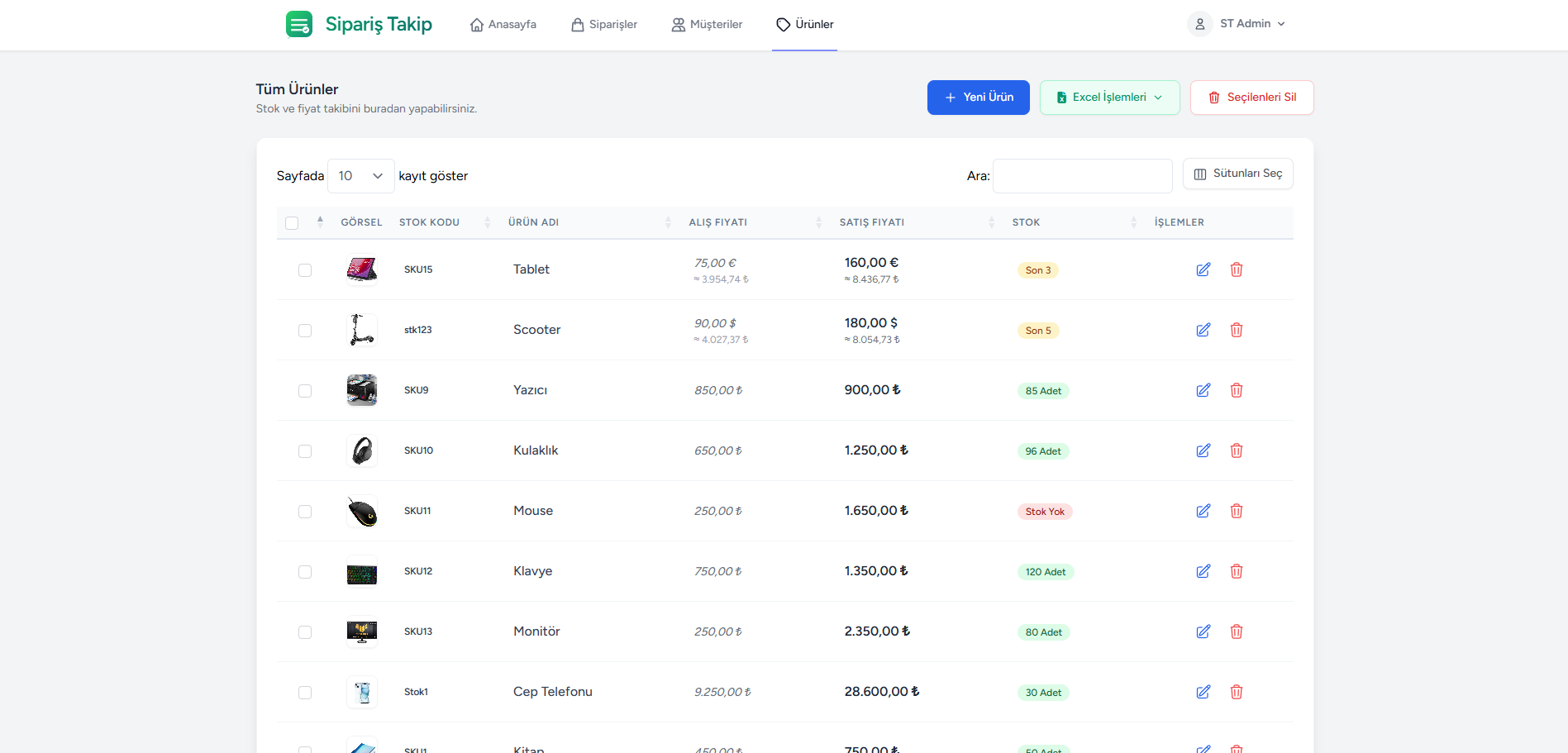Toggle the select-all checkbox in header
The height and width of the screenshot is (753, 1568).
click(x=292, y=223)
